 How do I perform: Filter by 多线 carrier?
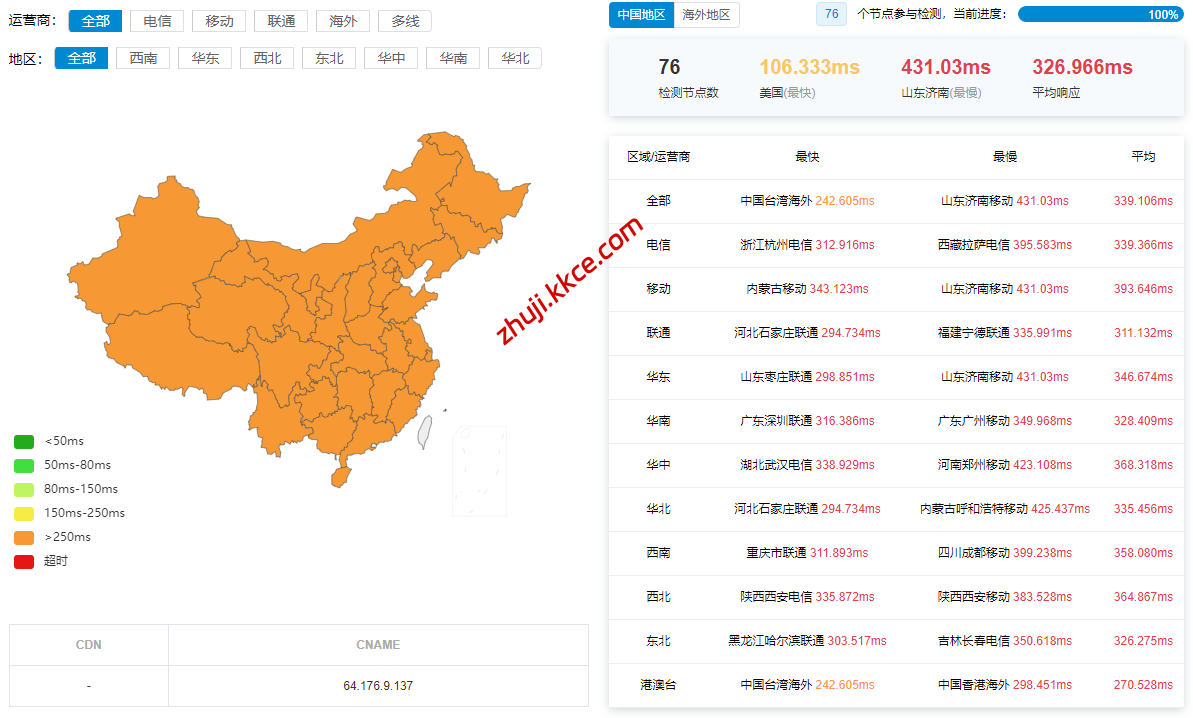tap(405, 21)
